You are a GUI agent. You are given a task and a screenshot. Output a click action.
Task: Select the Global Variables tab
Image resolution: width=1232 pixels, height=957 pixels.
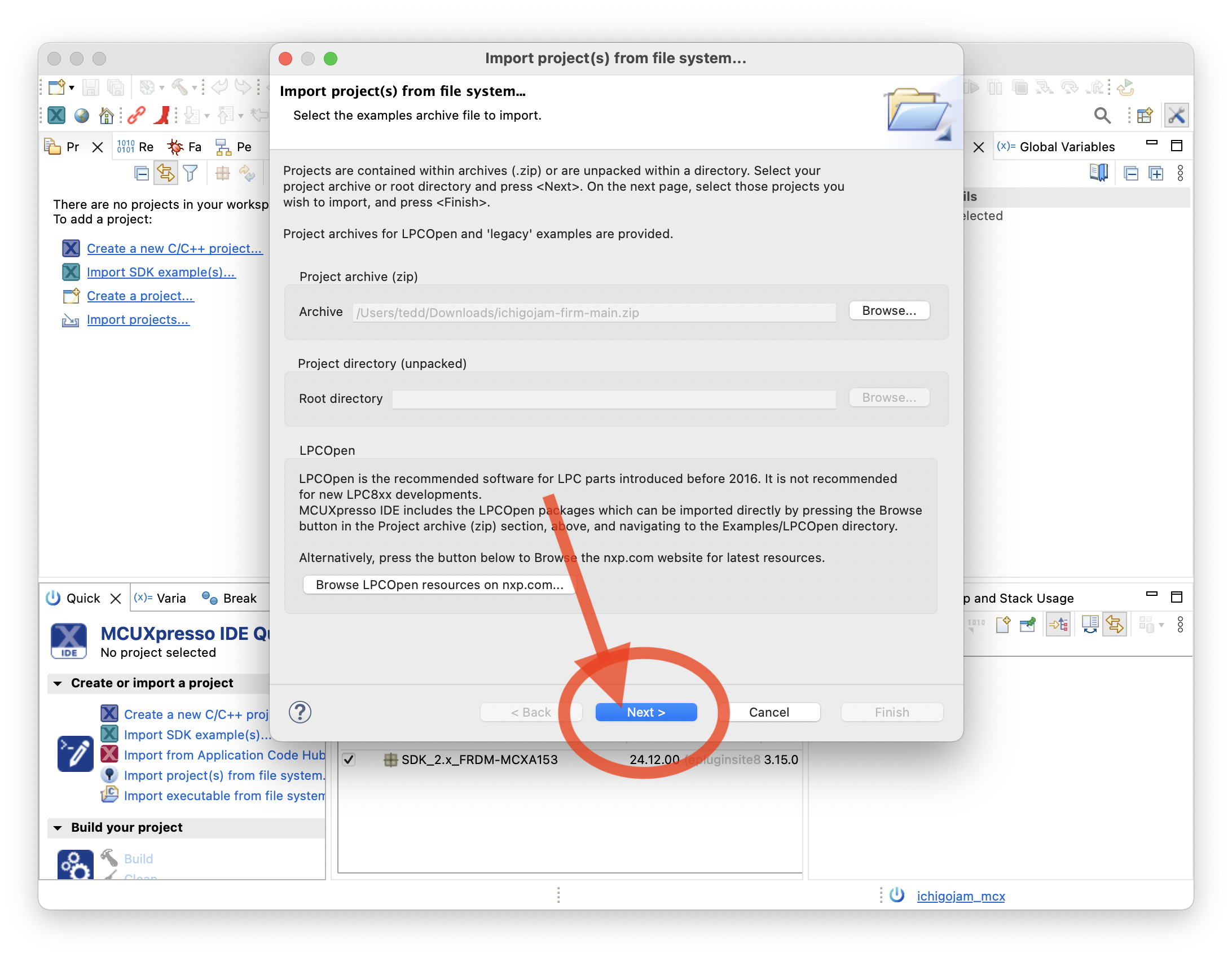click(x=1056, y=147)
